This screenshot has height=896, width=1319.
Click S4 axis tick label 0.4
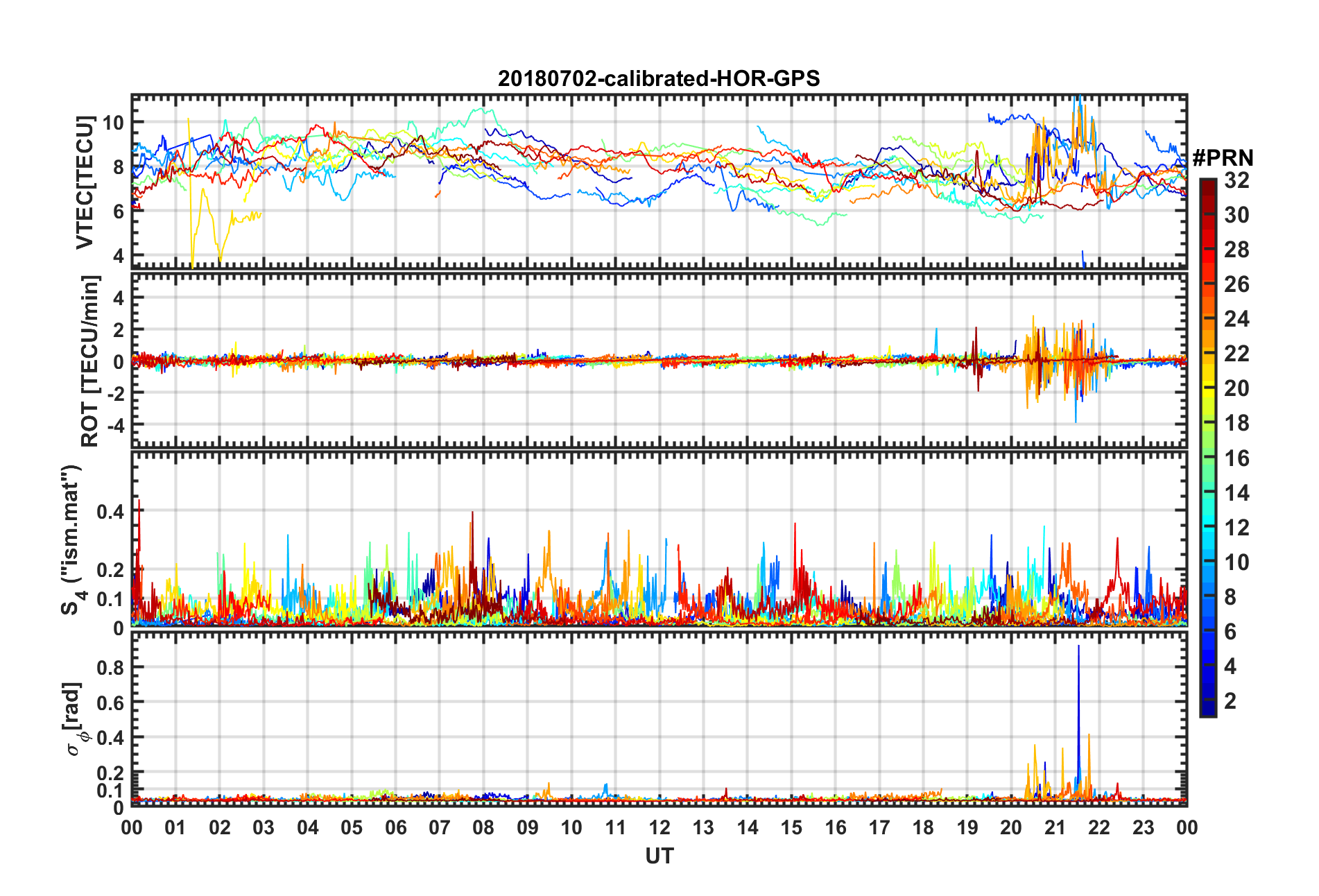pyautogui.click(x=111, y=512)
